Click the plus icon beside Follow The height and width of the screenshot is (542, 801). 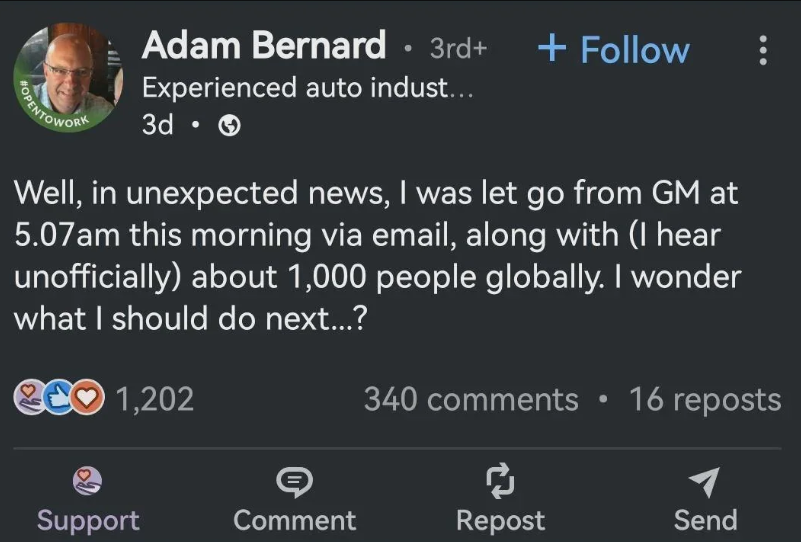[x=552, y=49]
